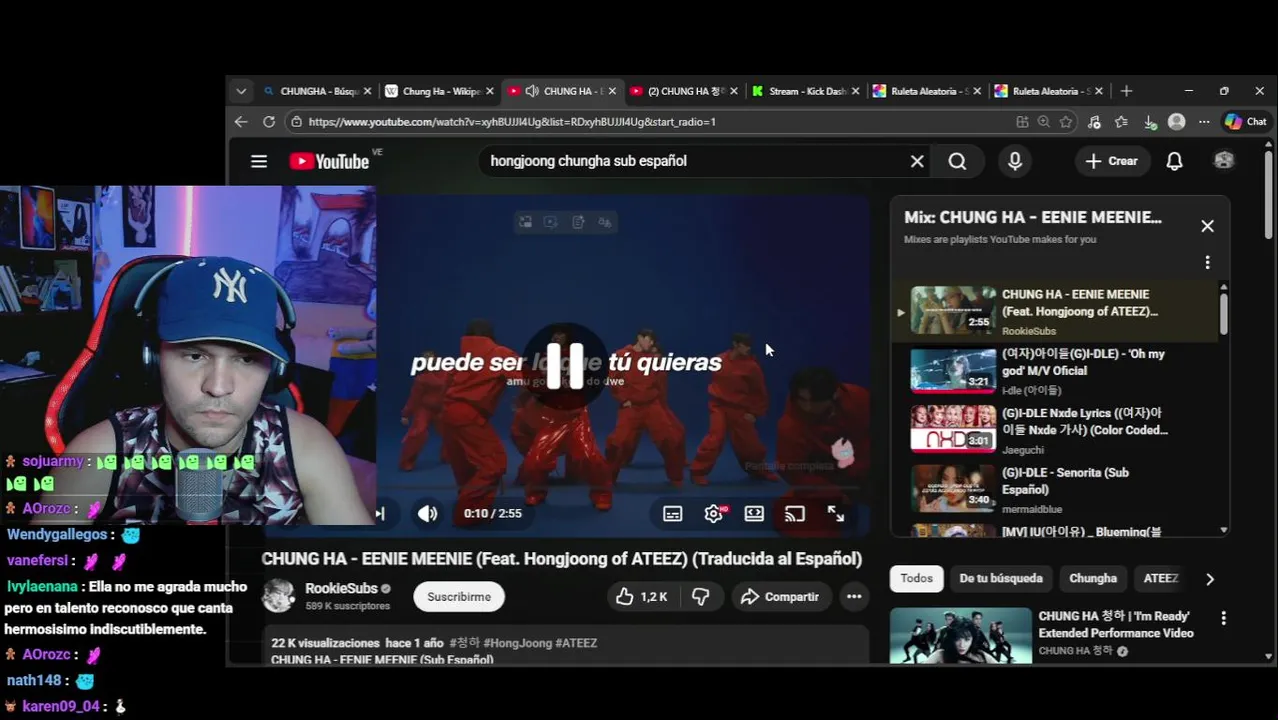1278x720 pixels.
Task: Mute the video player volume
Action: point(427,513)
